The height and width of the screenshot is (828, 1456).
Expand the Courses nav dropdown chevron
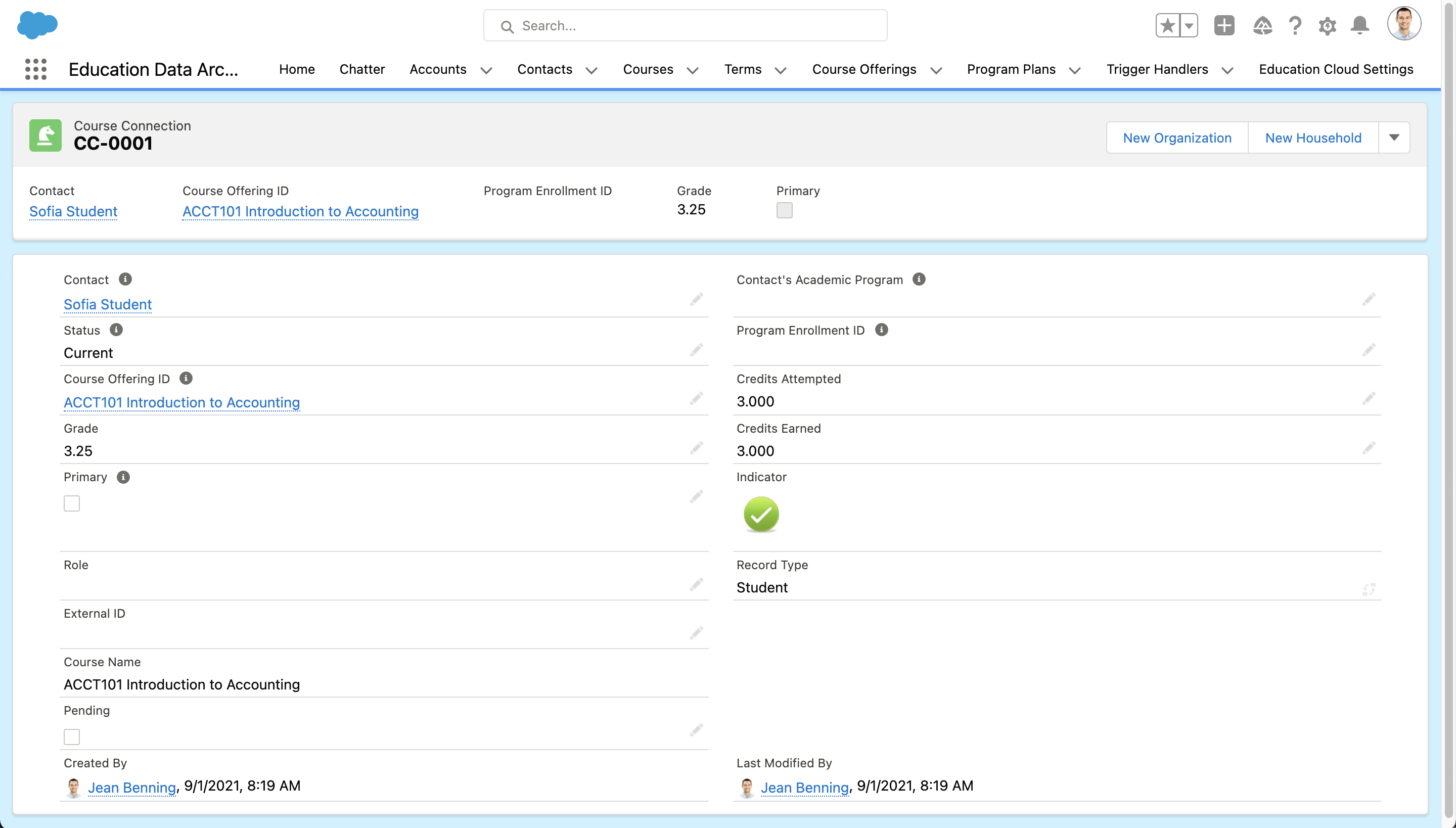coord(692,71)
